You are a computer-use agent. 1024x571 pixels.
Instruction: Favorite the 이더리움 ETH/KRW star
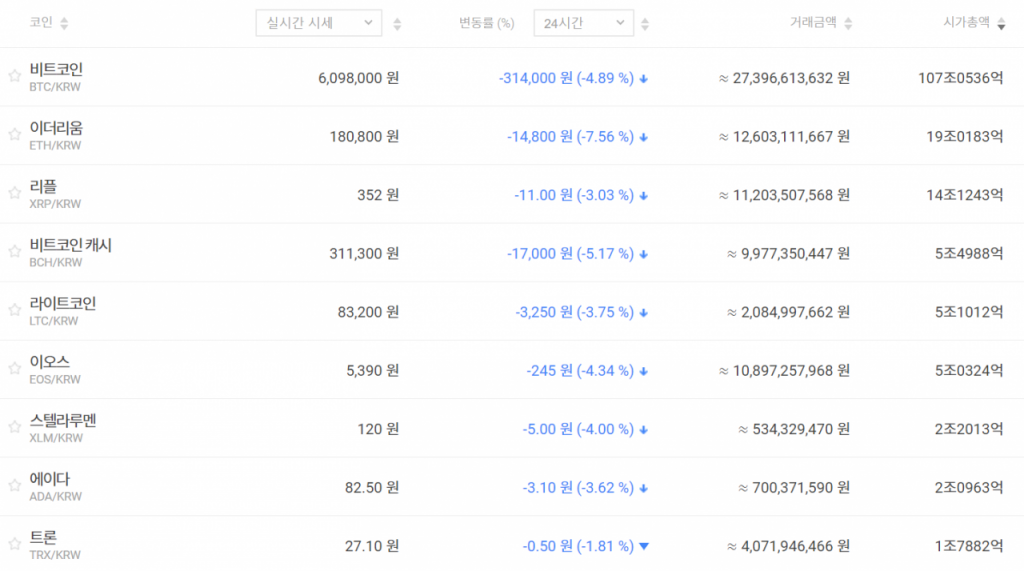14,135
